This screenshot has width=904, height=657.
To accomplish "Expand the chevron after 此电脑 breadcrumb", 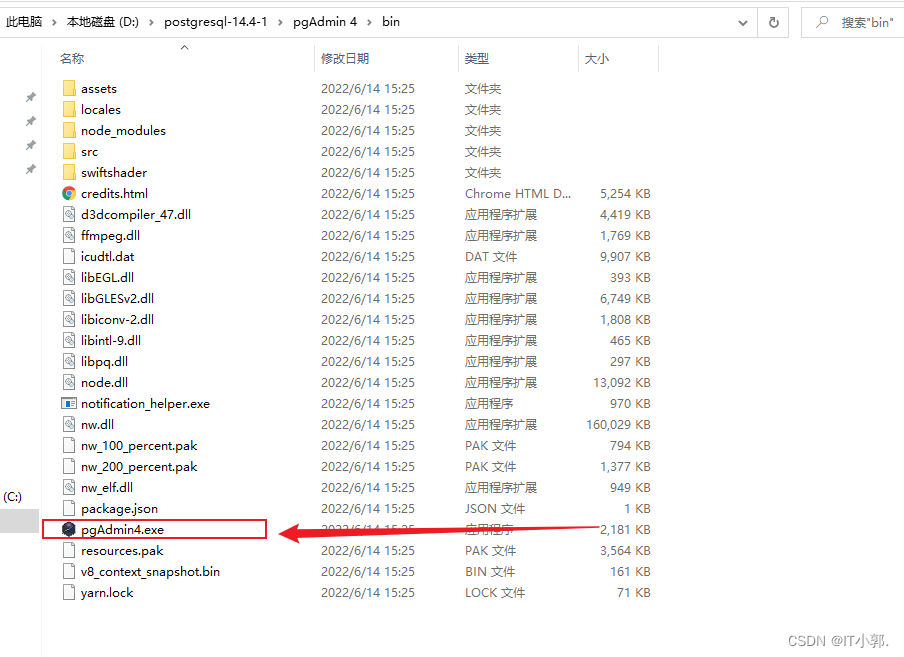I will [54, 22].
